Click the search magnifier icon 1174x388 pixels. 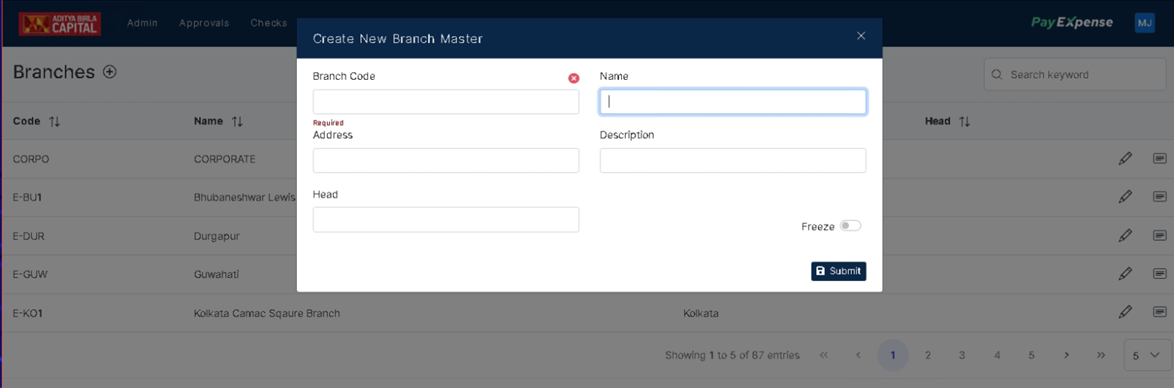coord(997,75)
